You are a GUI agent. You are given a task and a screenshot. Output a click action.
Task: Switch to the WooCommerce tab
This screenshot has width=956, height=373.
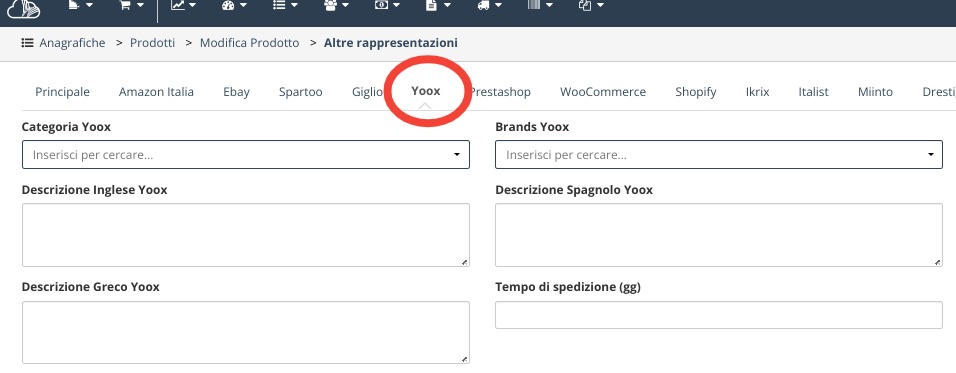coord(603,92)
